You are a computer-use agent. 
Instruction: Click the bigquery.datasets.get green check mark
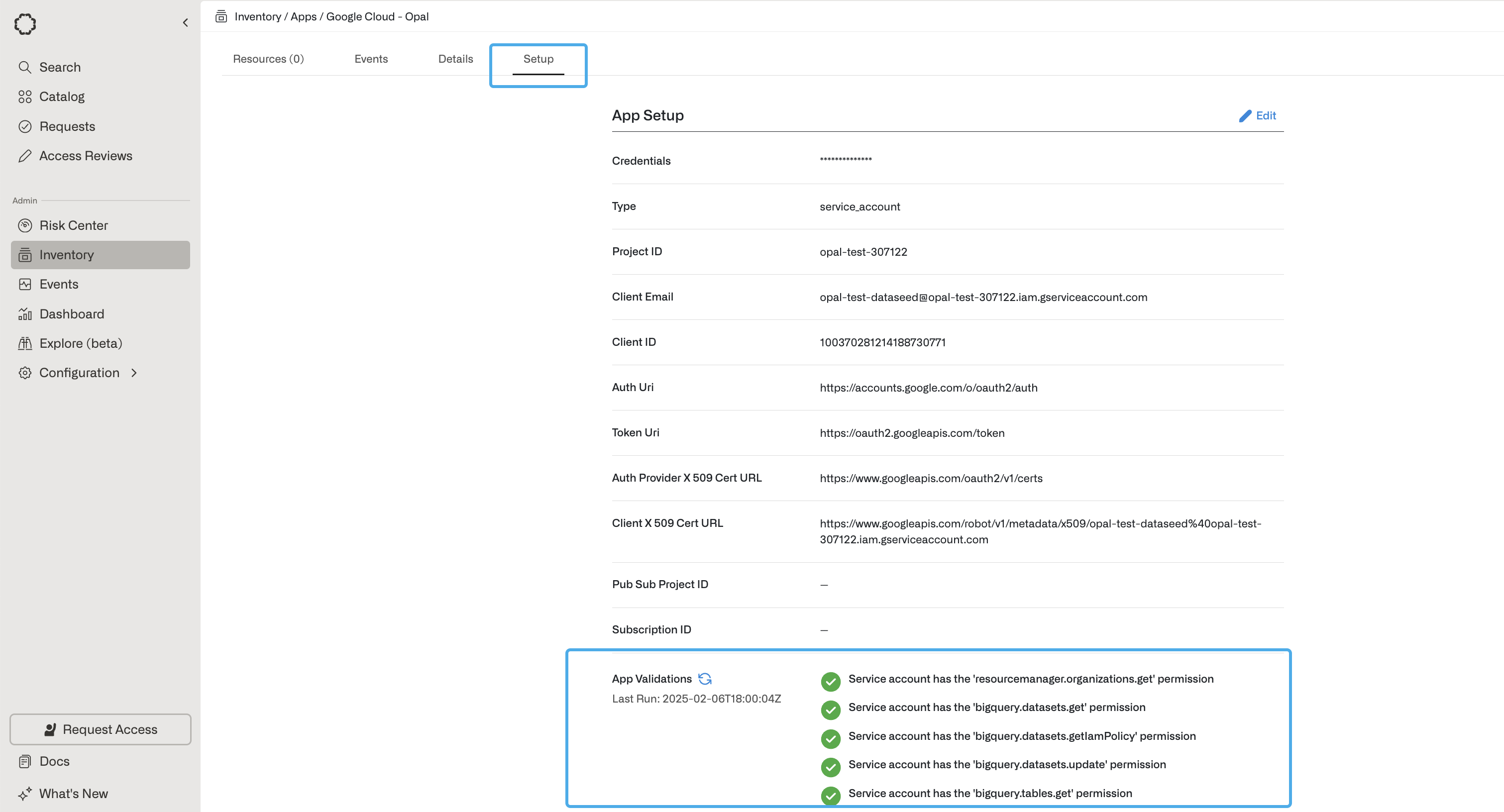tap(830, 710)
